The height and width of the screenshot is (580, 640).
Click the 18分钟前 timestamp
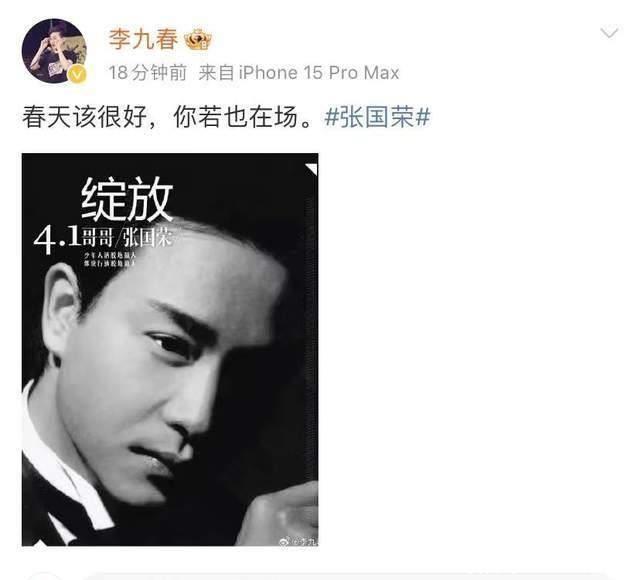(x=147, y=73)
